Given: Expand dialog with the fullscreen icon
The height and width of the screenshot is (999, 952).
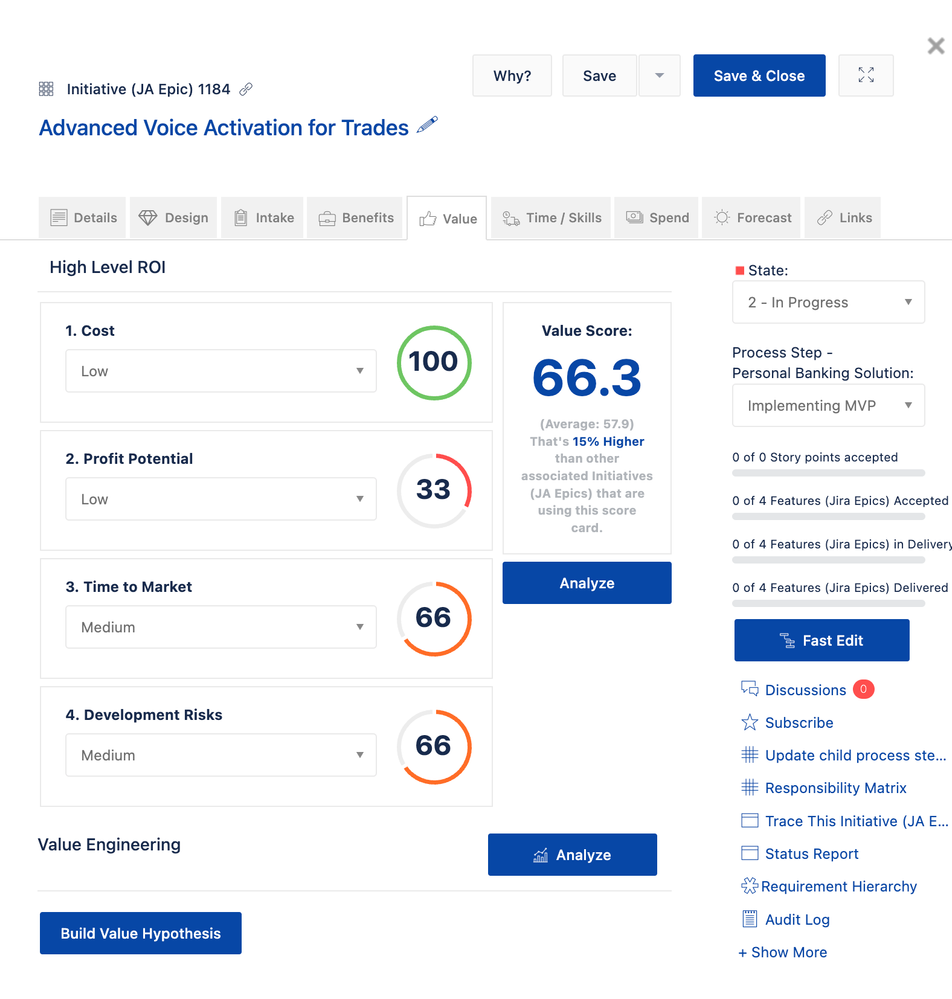Looking at the screenshot, I should [865, 75].
